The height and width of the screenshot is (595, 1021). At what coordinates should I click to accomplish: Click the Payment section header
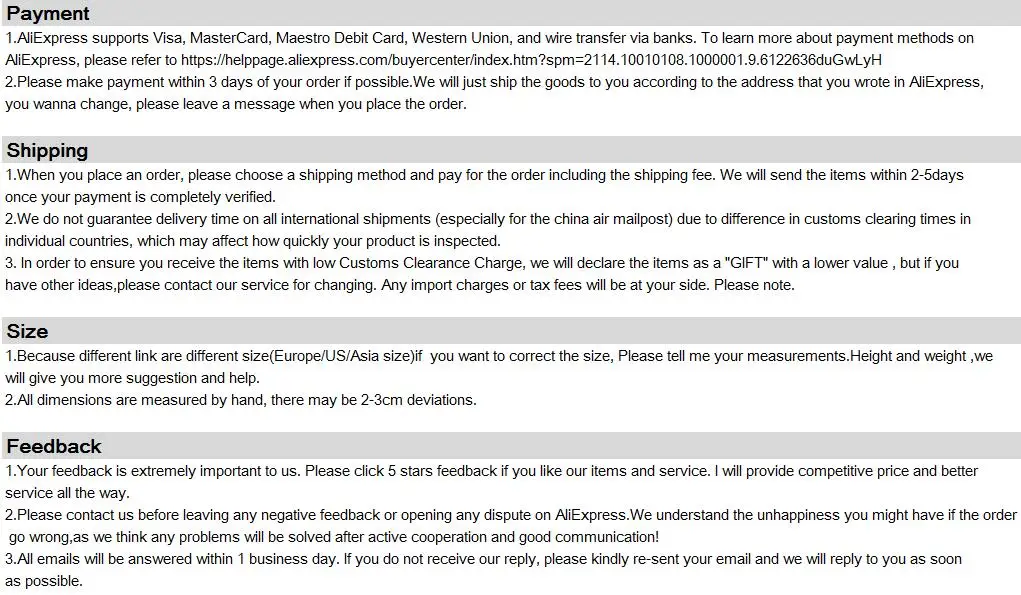tap(48, 13)
